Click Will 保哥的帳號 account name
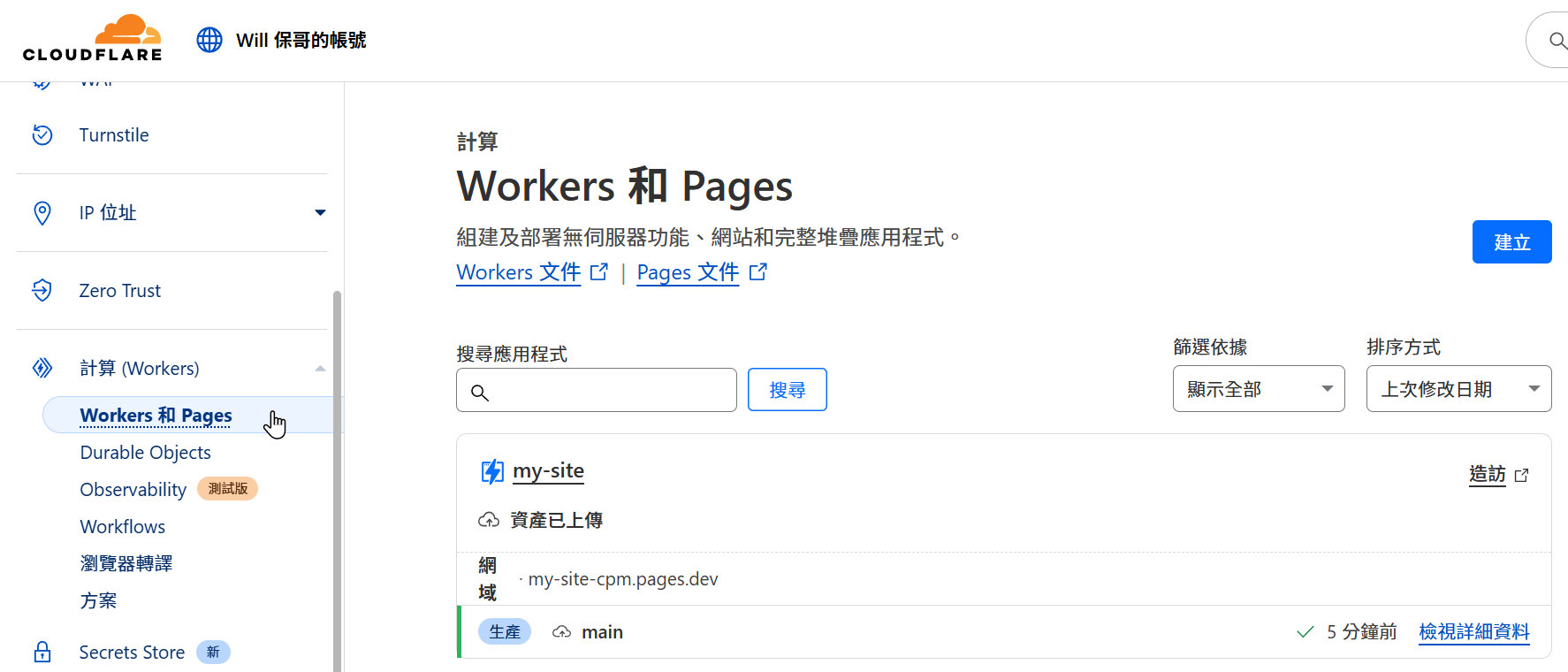 [x=301, y=40]
